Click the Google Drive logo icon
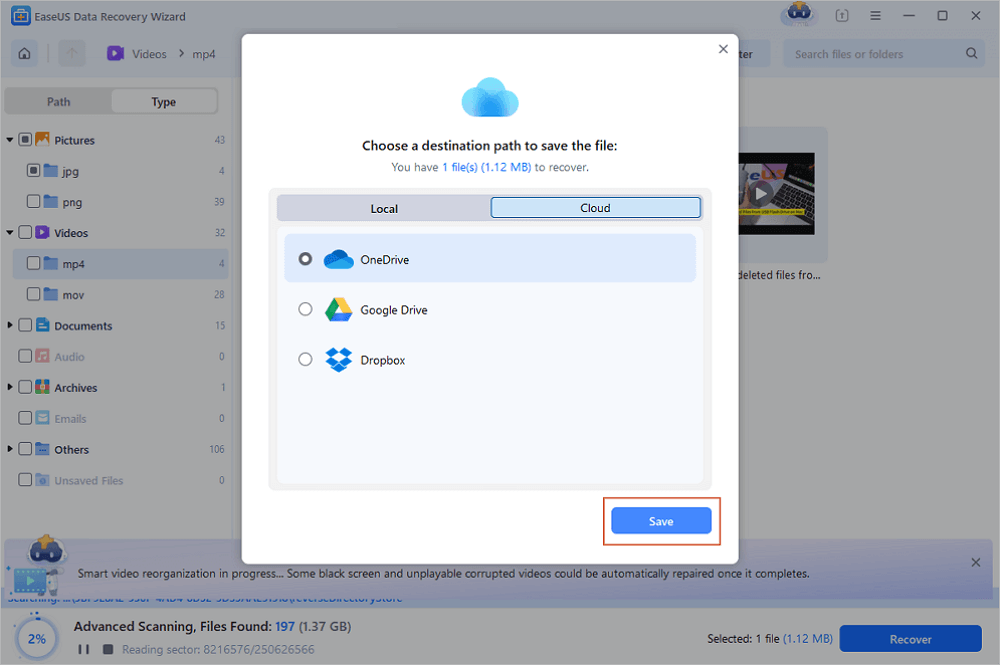 click(339, 310)
